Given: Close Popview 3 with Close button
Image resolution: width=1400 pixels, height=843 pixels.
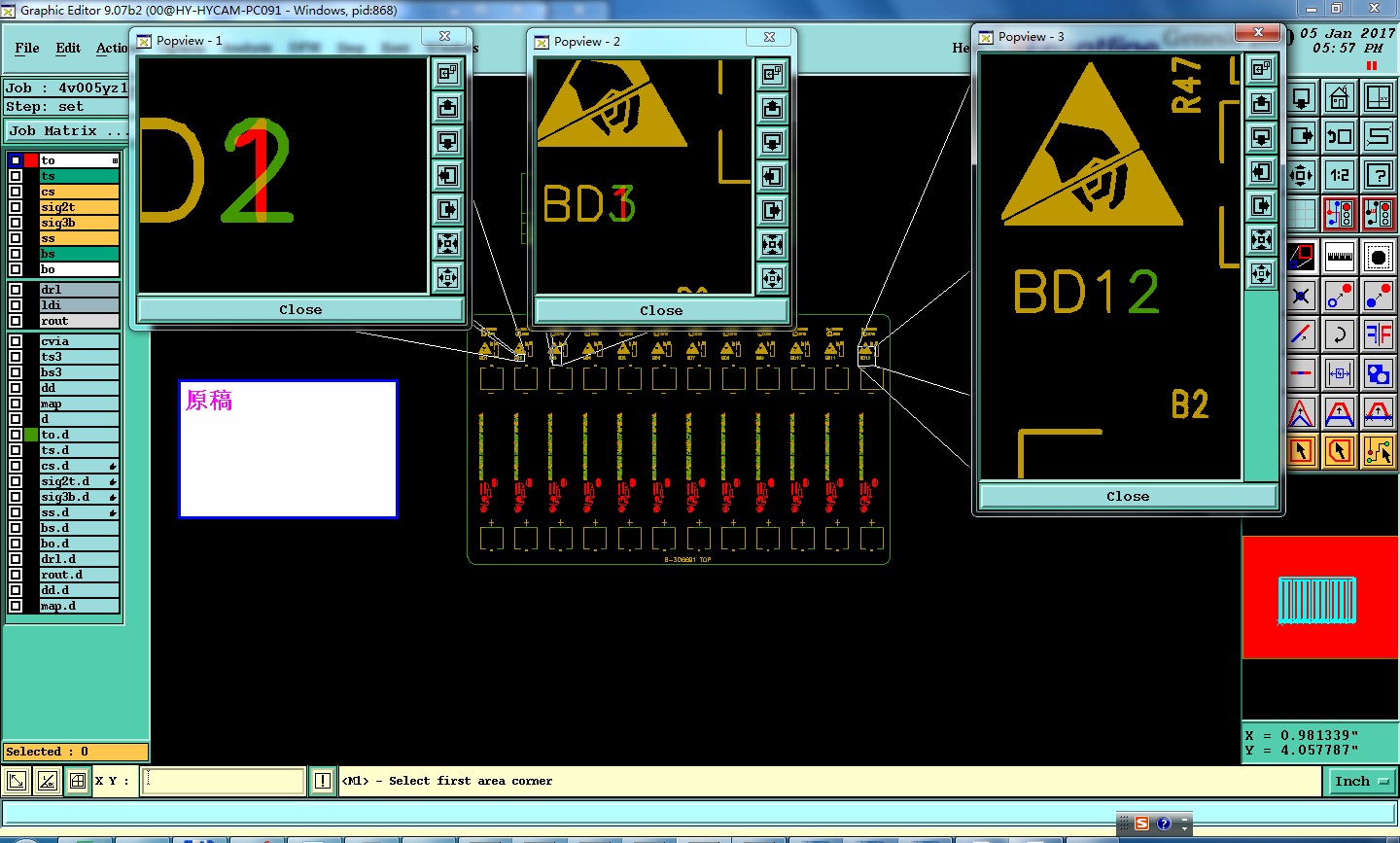Looking at the screenshot, I should click(x=1128, y=496).
